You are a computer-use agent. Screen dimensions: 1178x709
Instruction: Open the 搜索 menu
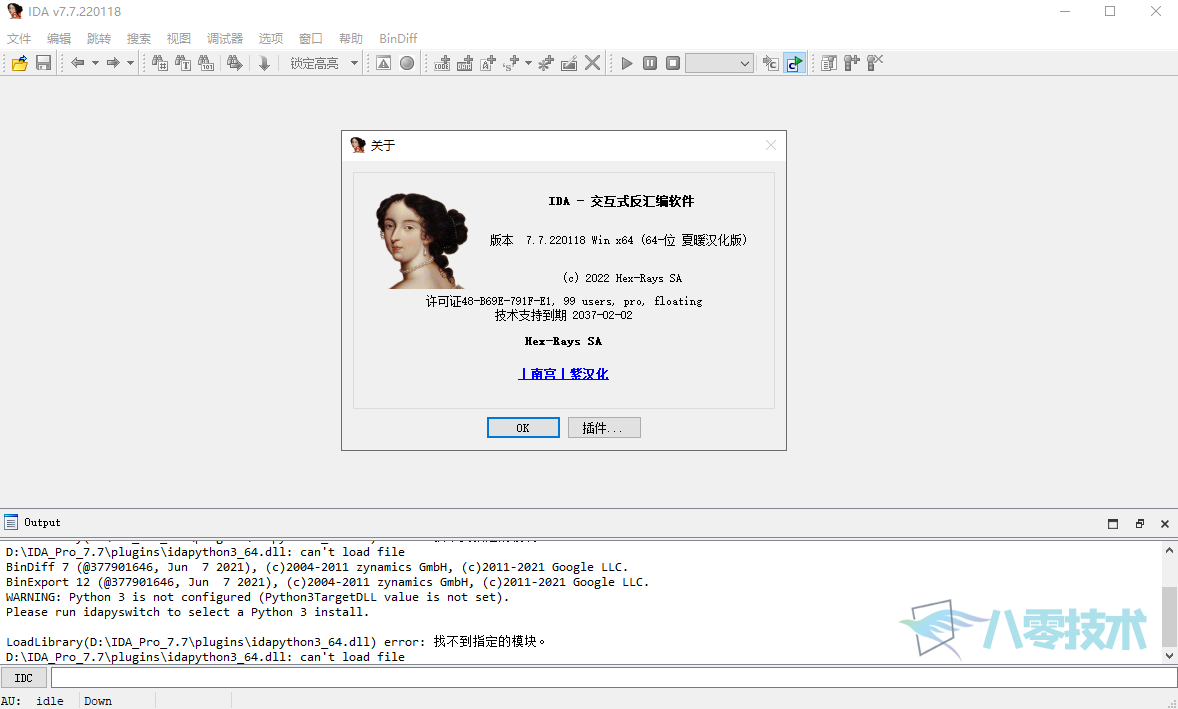pos(138,38)
